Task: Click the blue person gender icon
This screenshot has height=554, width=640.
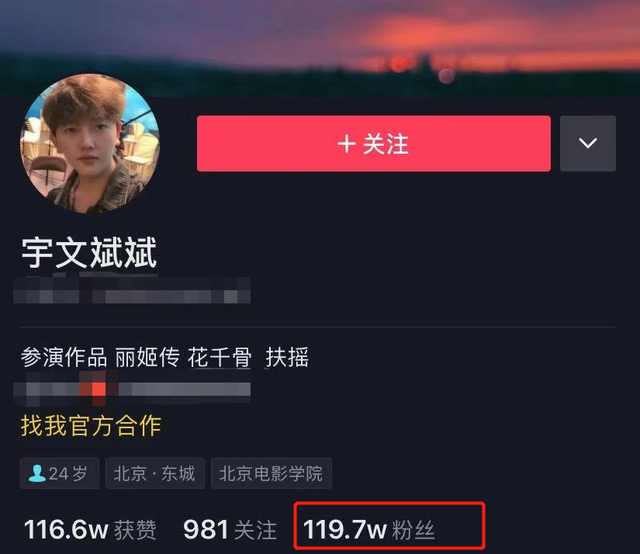Action: click(x=37, y=474)
